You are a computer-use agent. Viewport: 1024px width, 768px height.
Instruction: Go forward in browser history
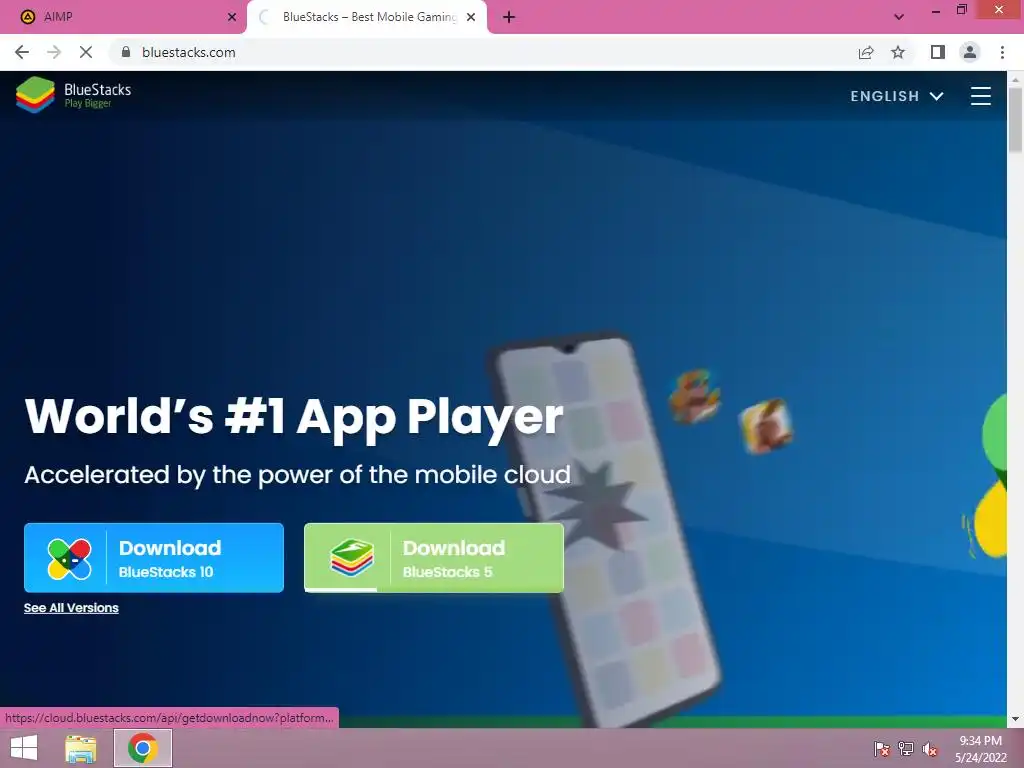pos(54,52)
